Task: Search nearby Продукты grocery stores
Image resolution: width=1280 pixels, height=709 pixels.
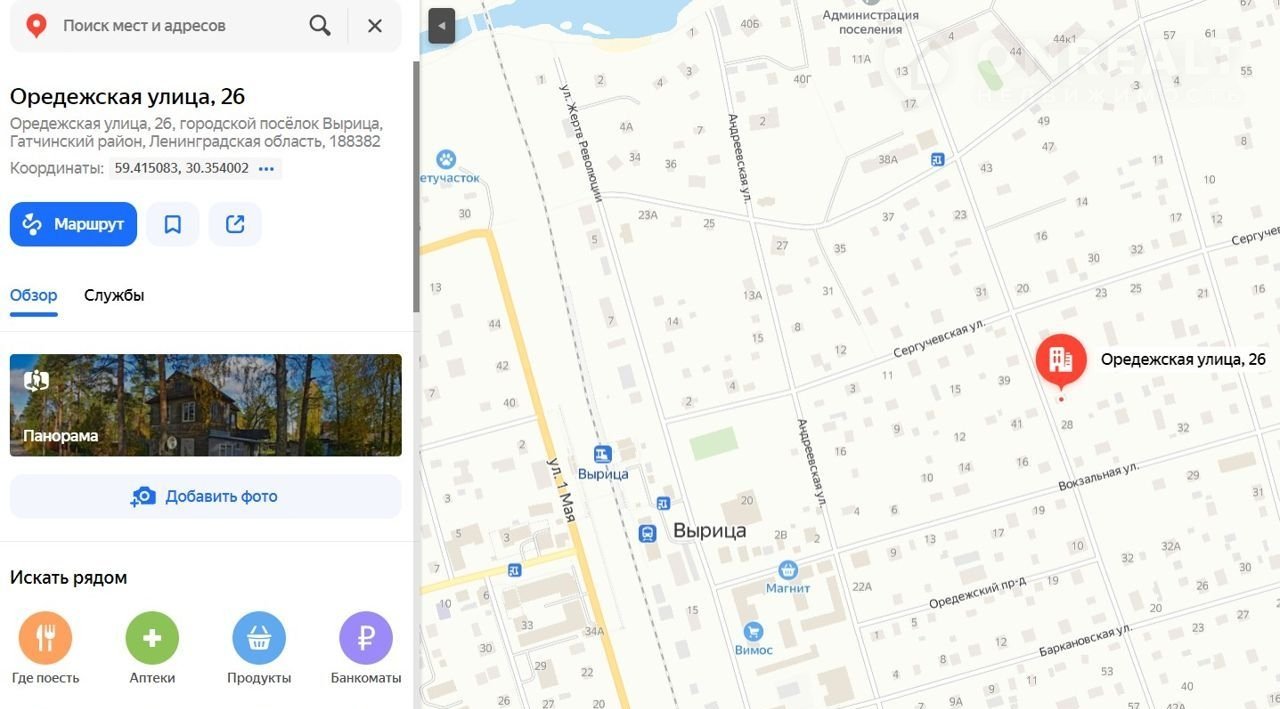Action: [259, 638]
